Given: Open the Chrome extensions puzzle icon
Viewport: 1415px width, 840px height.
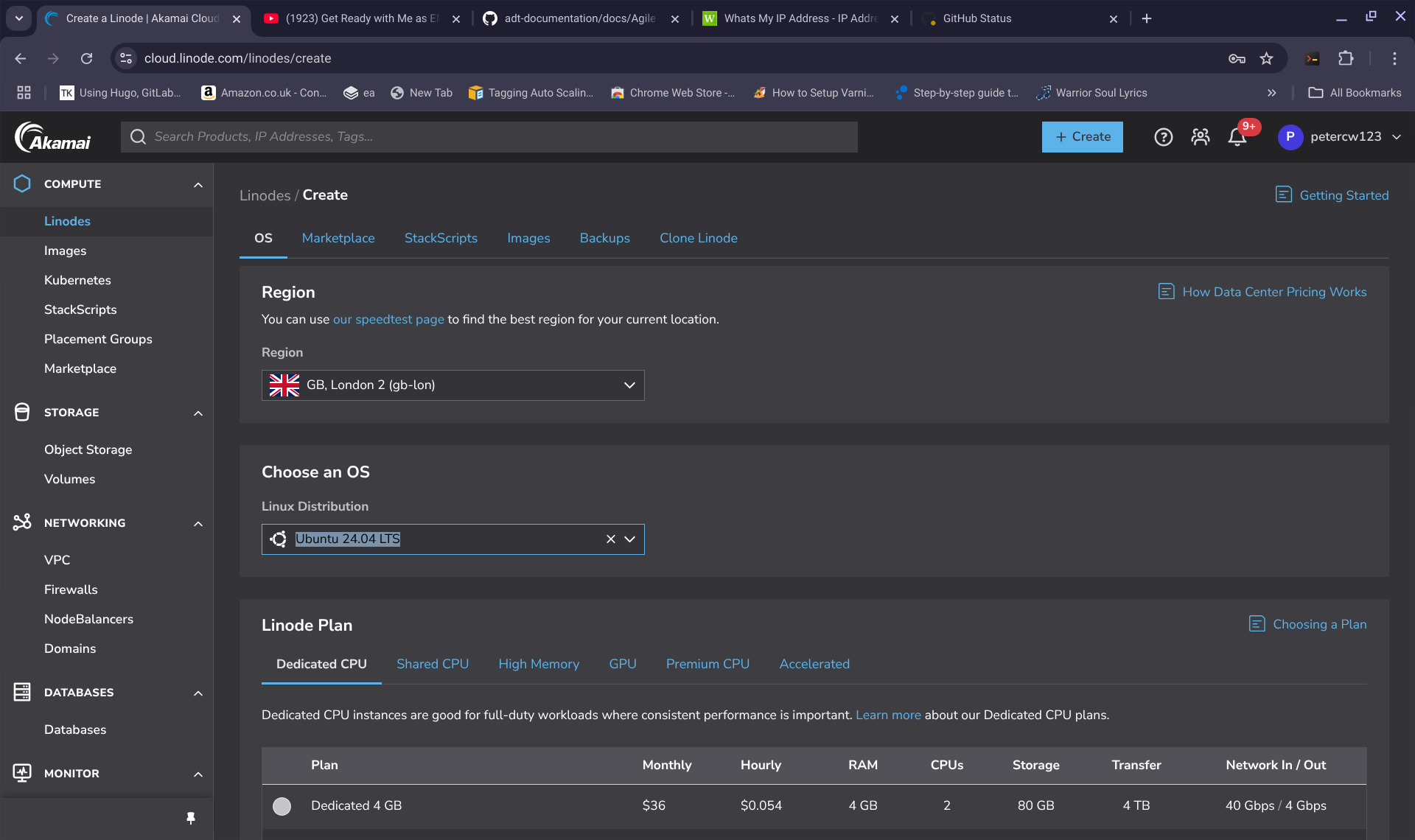Looking at the screenshot, I should [1346, 58].
